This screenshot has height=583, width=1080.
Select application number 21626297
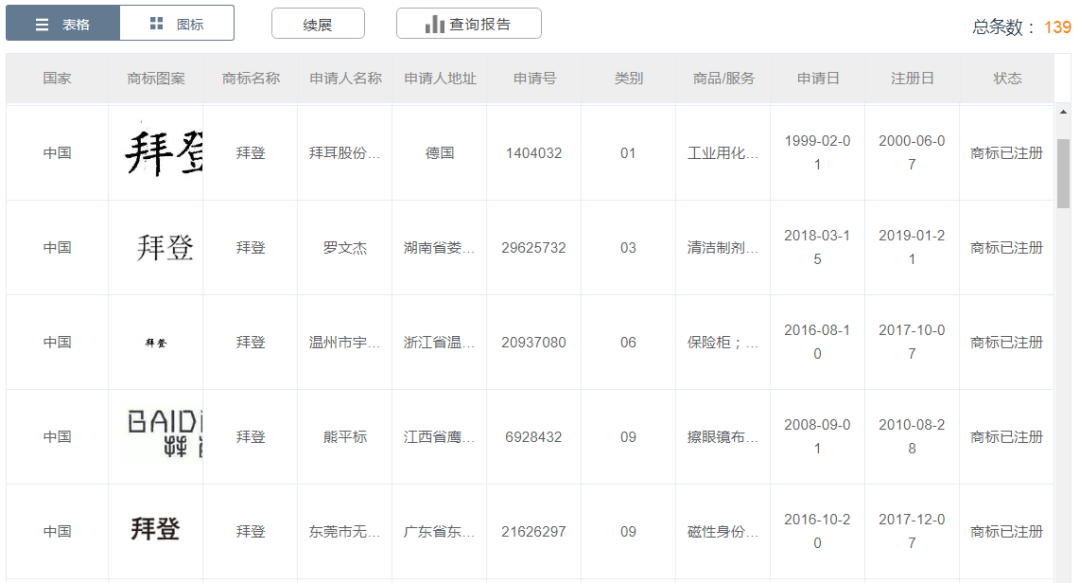534,531
